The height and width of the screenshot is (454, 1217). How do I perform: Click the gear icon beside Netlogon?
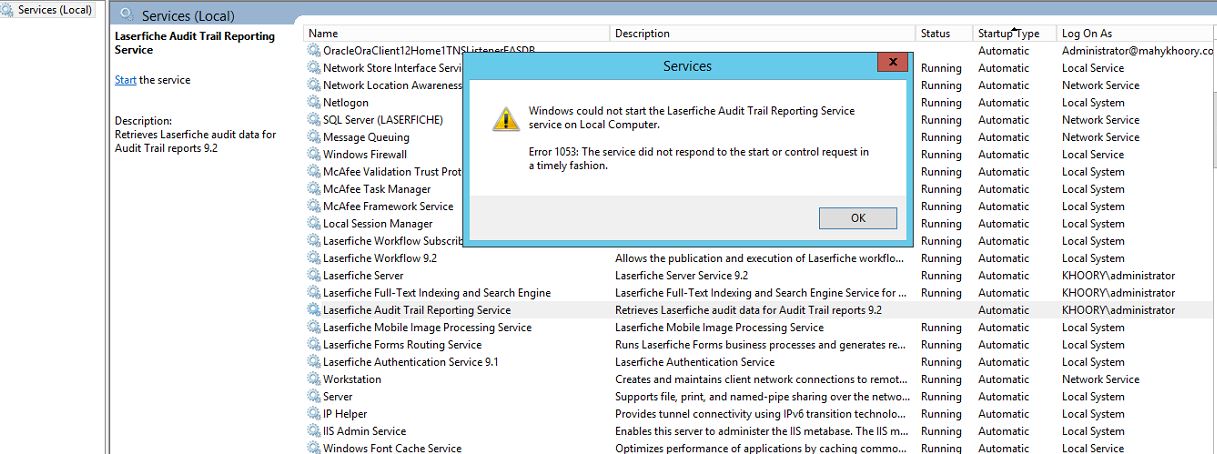click(x=314, y=102)
